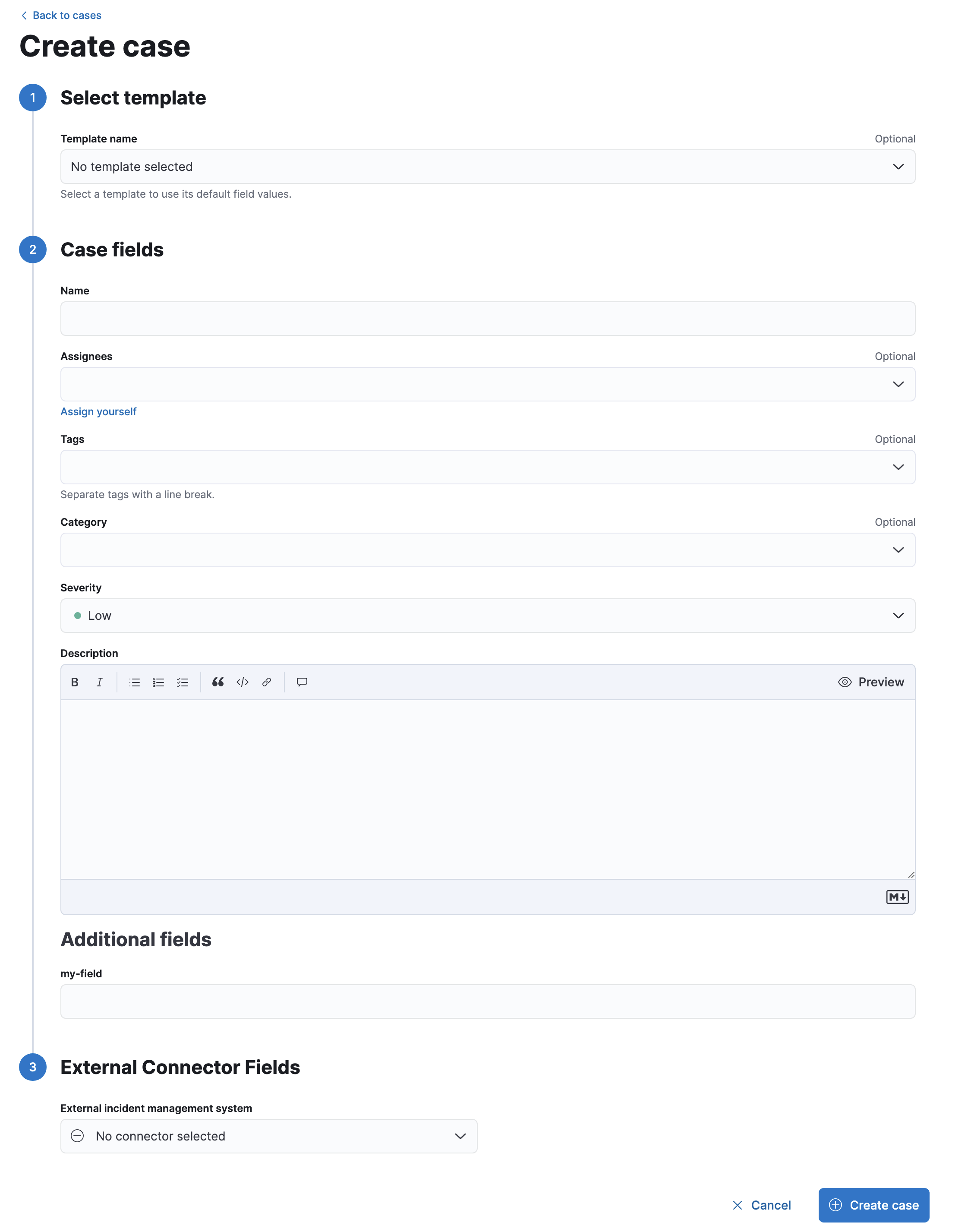This screenshot has height=1232, width=971.
Task: Click the Code block icon
Action: 242,682
